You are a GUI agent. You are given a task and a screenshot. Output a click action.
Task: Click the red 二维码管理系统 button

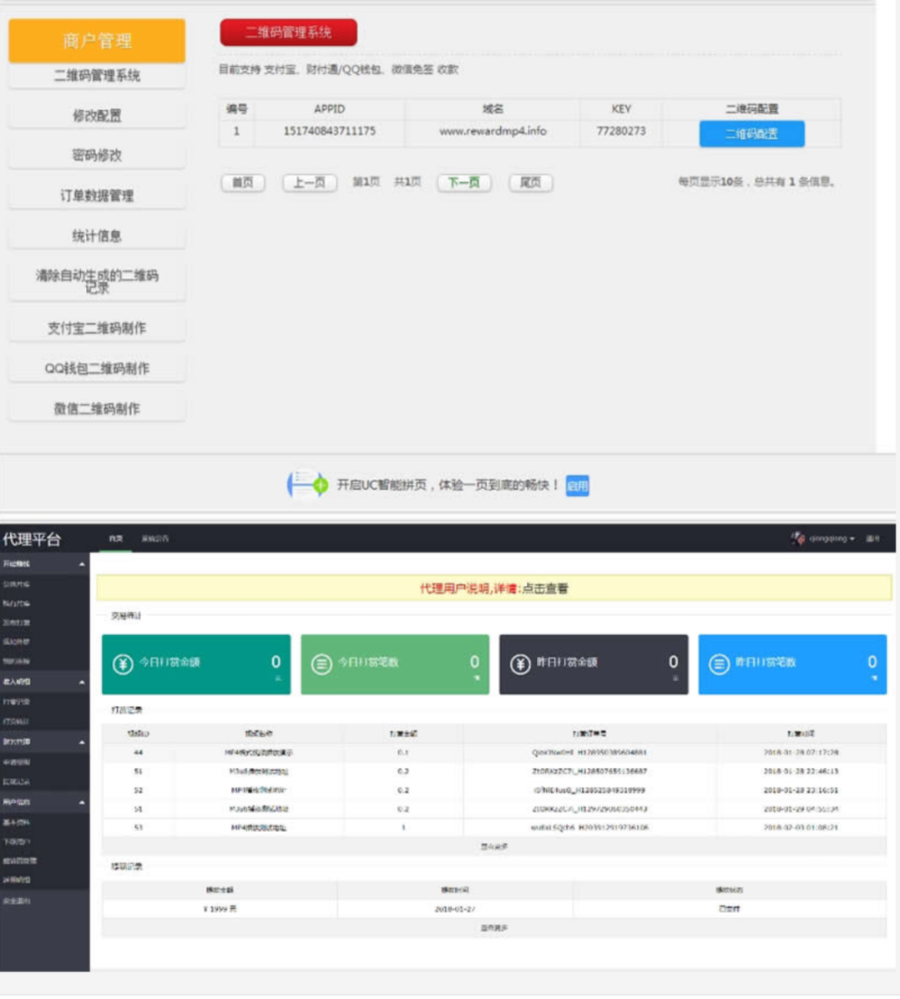[x=289, y=32]
